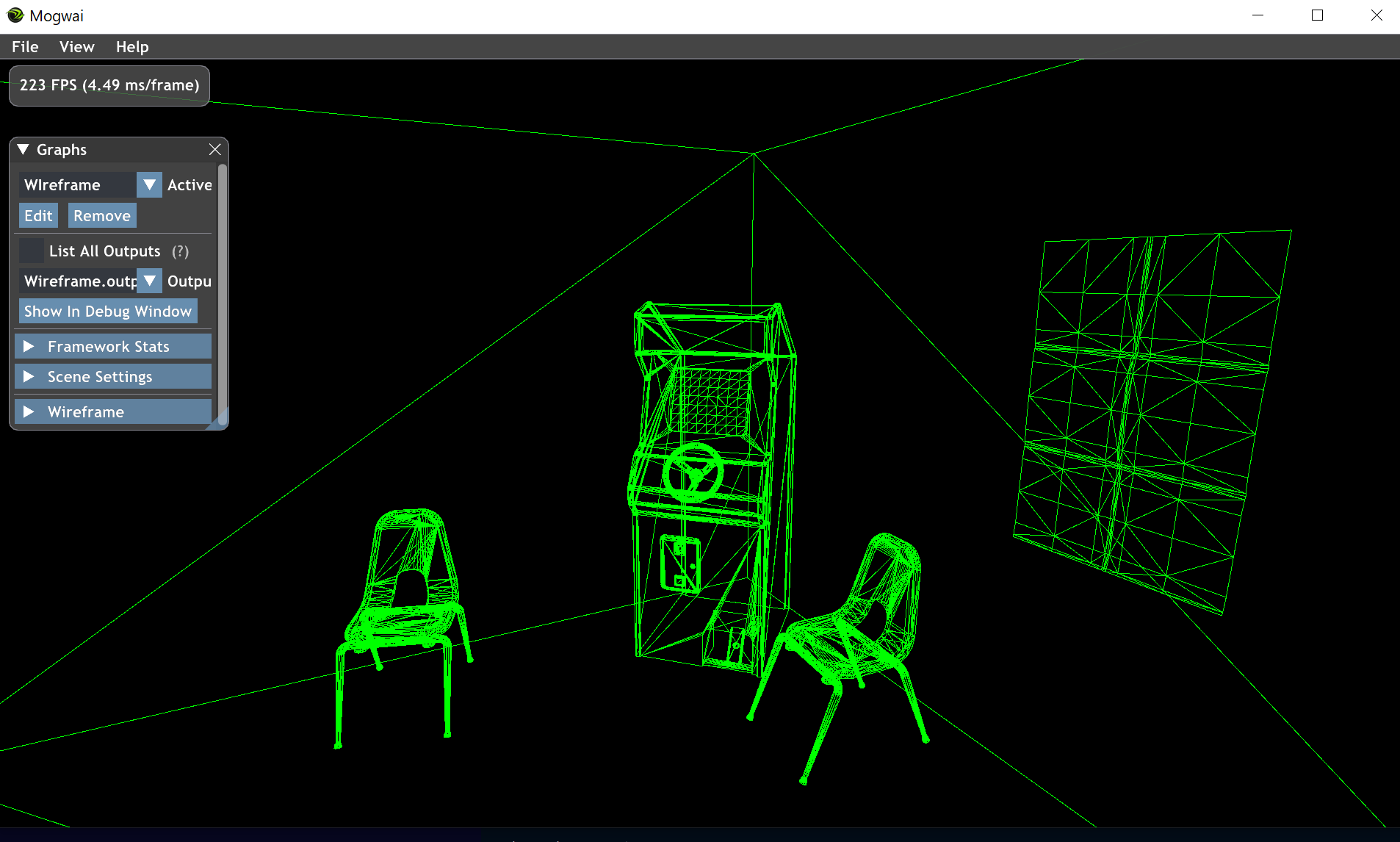Open the Help menu
The width and height of the screenshot is (1400, 842).
coord(131,46)
